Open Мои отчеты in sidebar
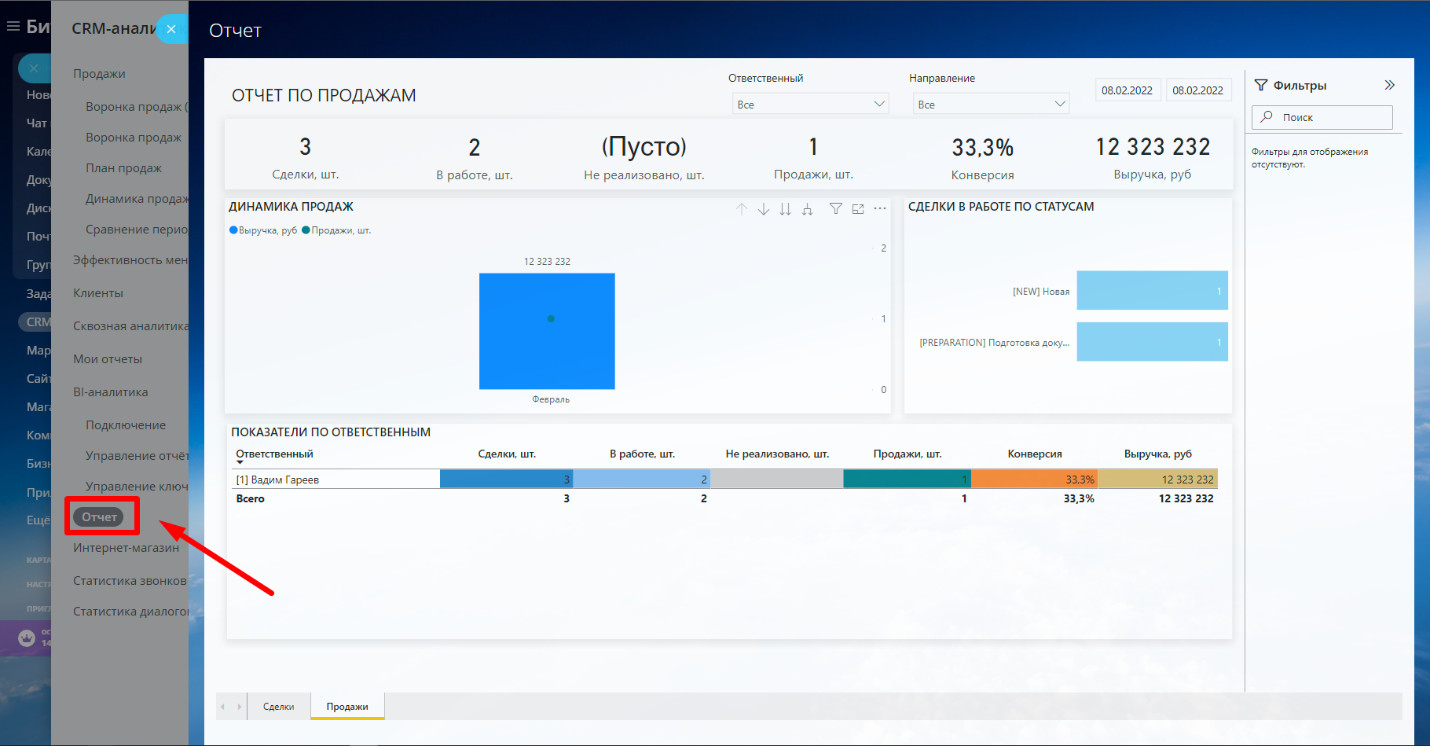 108,359
